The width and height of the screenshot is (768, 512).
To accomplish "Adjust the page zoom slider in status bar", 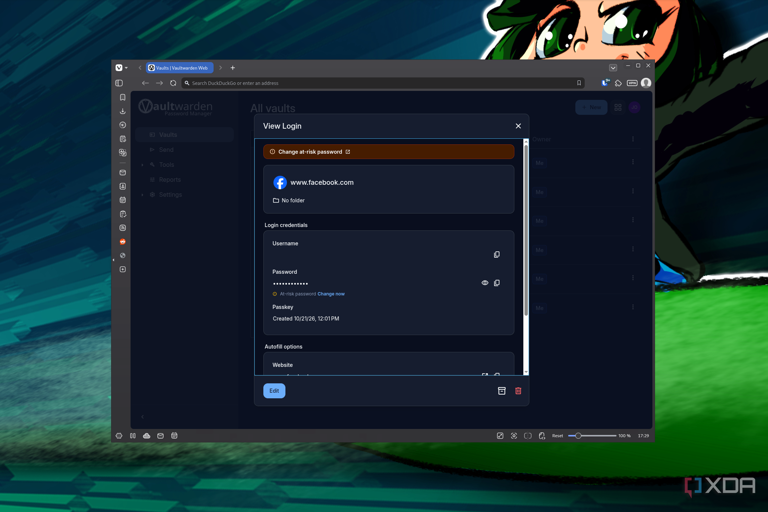I will click(x=592, y=436).
